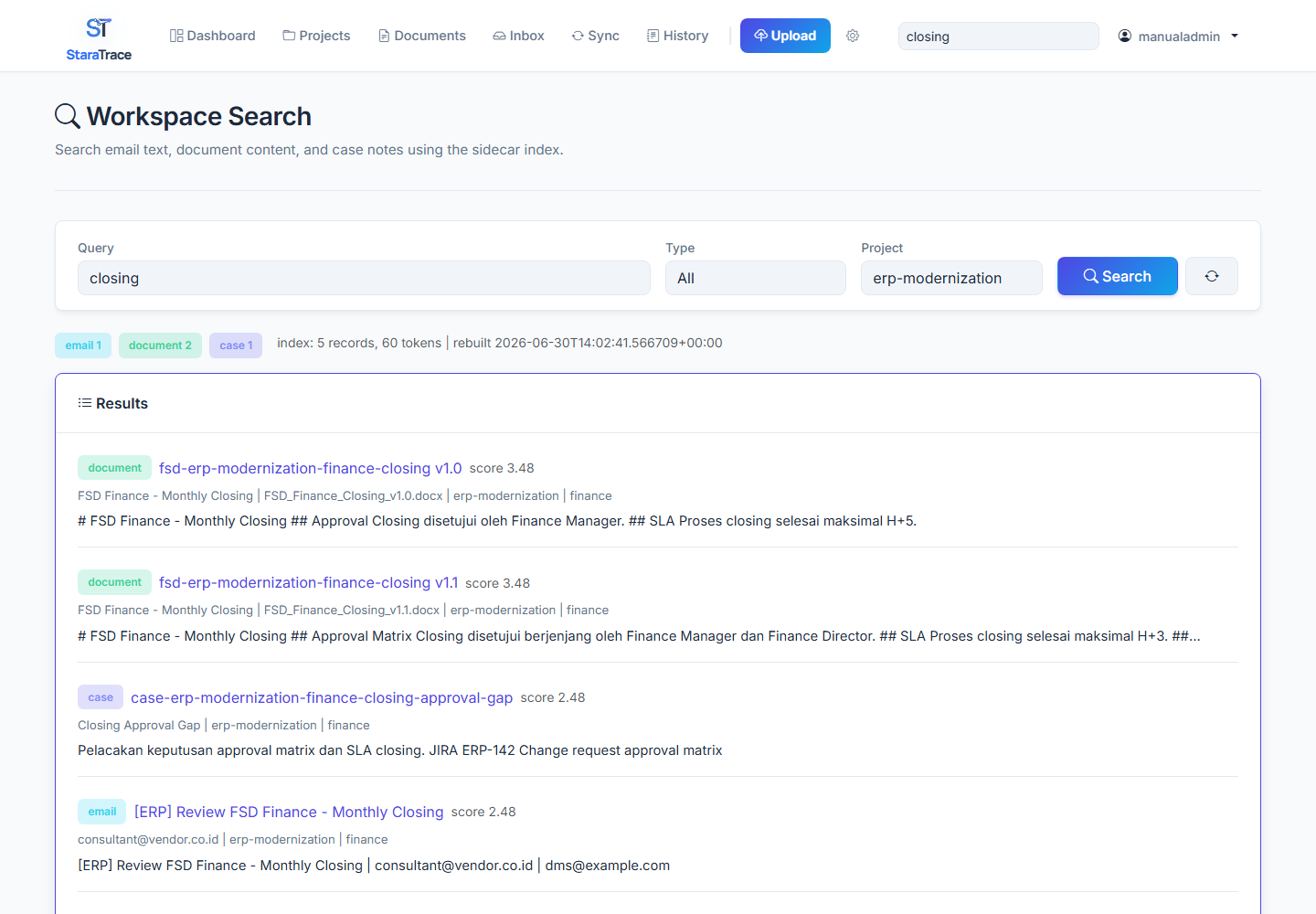Click the Upload button

[785, 36]
